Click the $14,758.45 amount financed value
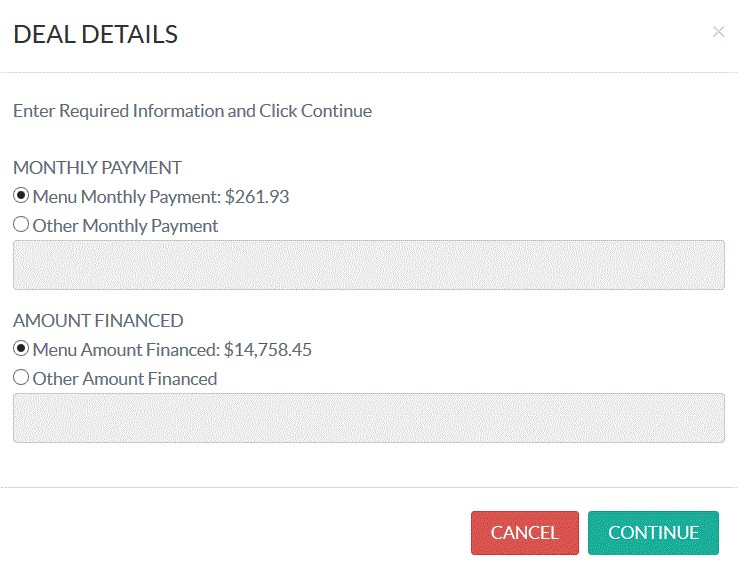 268,350
